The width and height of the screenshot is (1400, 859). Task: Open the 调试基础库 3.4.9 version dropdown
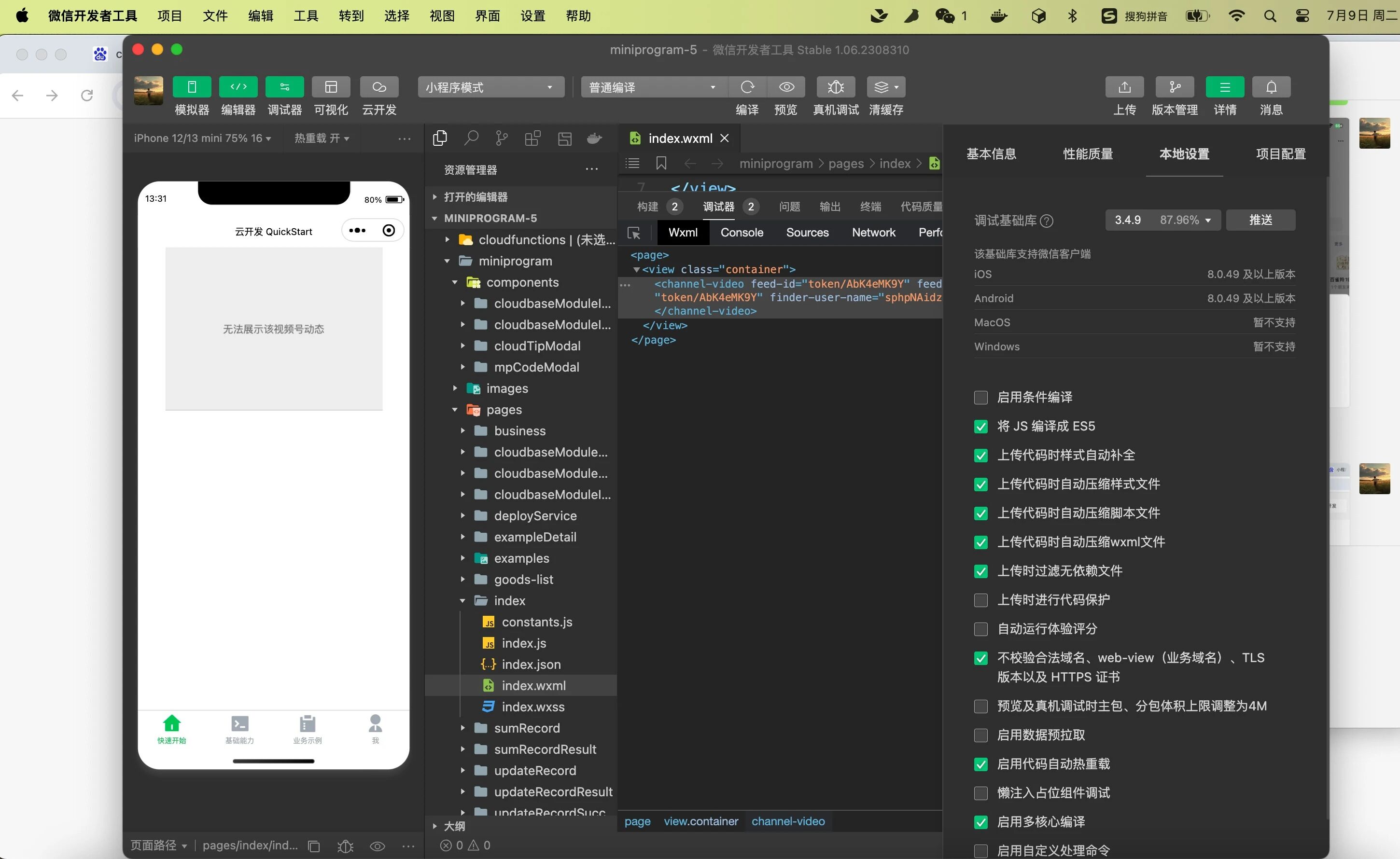(1162, 220)
